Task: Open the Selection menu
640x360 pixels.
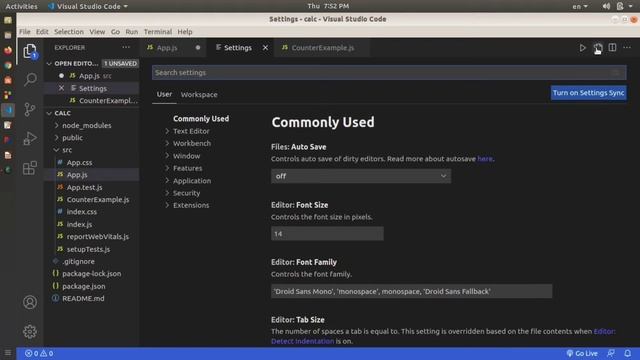Action: coord(69,32)
